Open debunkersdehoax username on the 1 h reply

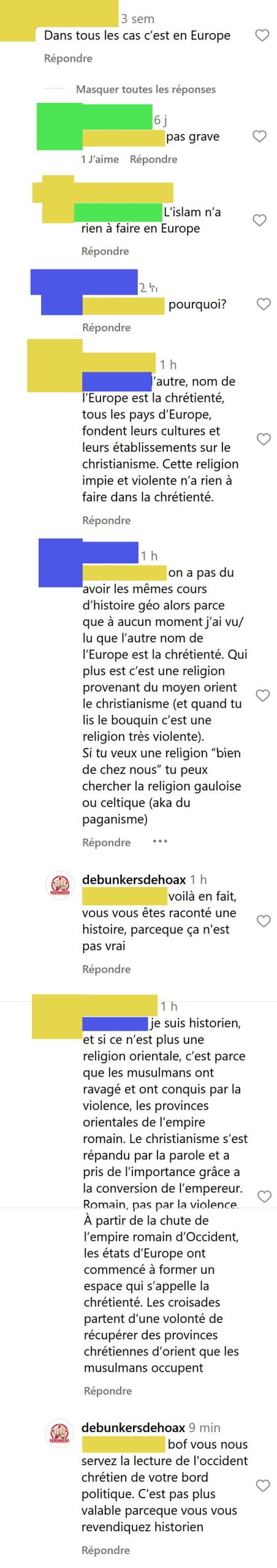134,880
